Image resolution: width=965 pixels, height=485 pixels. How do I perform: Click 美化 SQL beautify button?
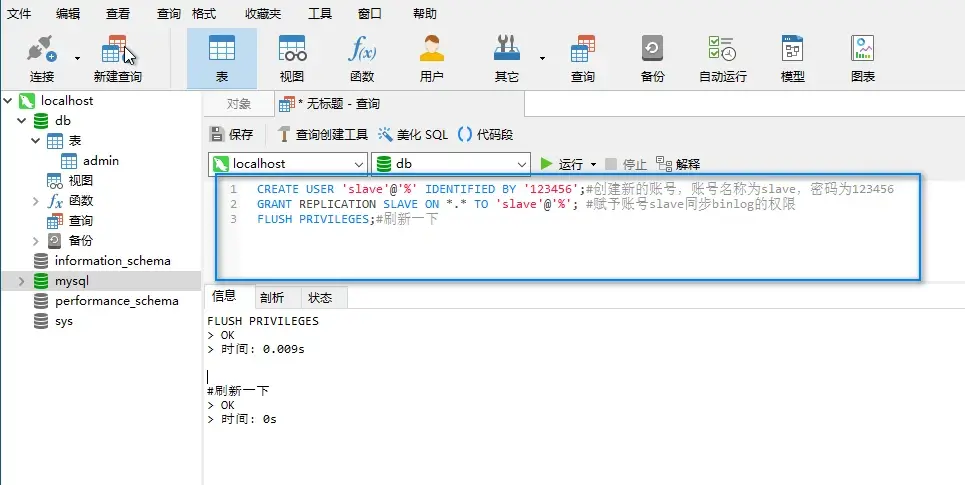413,134
